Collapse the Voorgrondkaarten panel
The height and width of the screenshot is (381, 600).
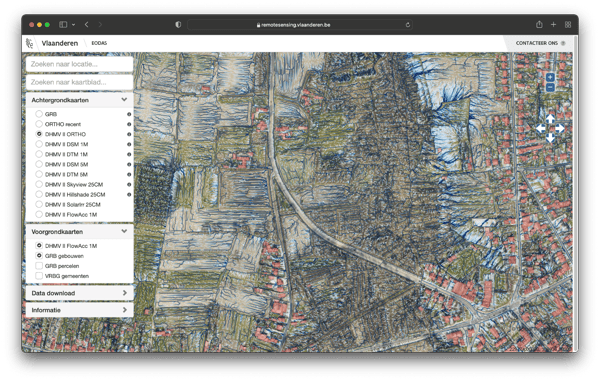(124, 231)
